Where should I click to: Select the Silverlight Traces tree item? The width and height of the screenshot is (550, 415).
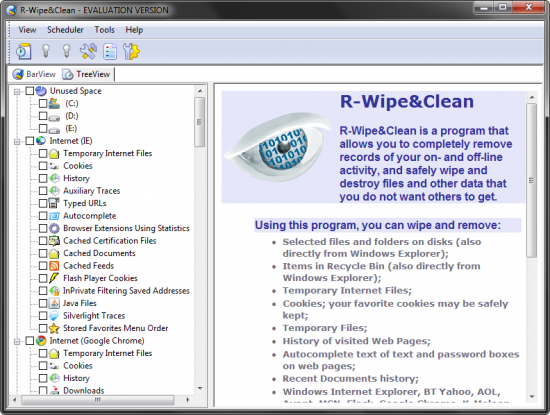[x=94, y=316]
